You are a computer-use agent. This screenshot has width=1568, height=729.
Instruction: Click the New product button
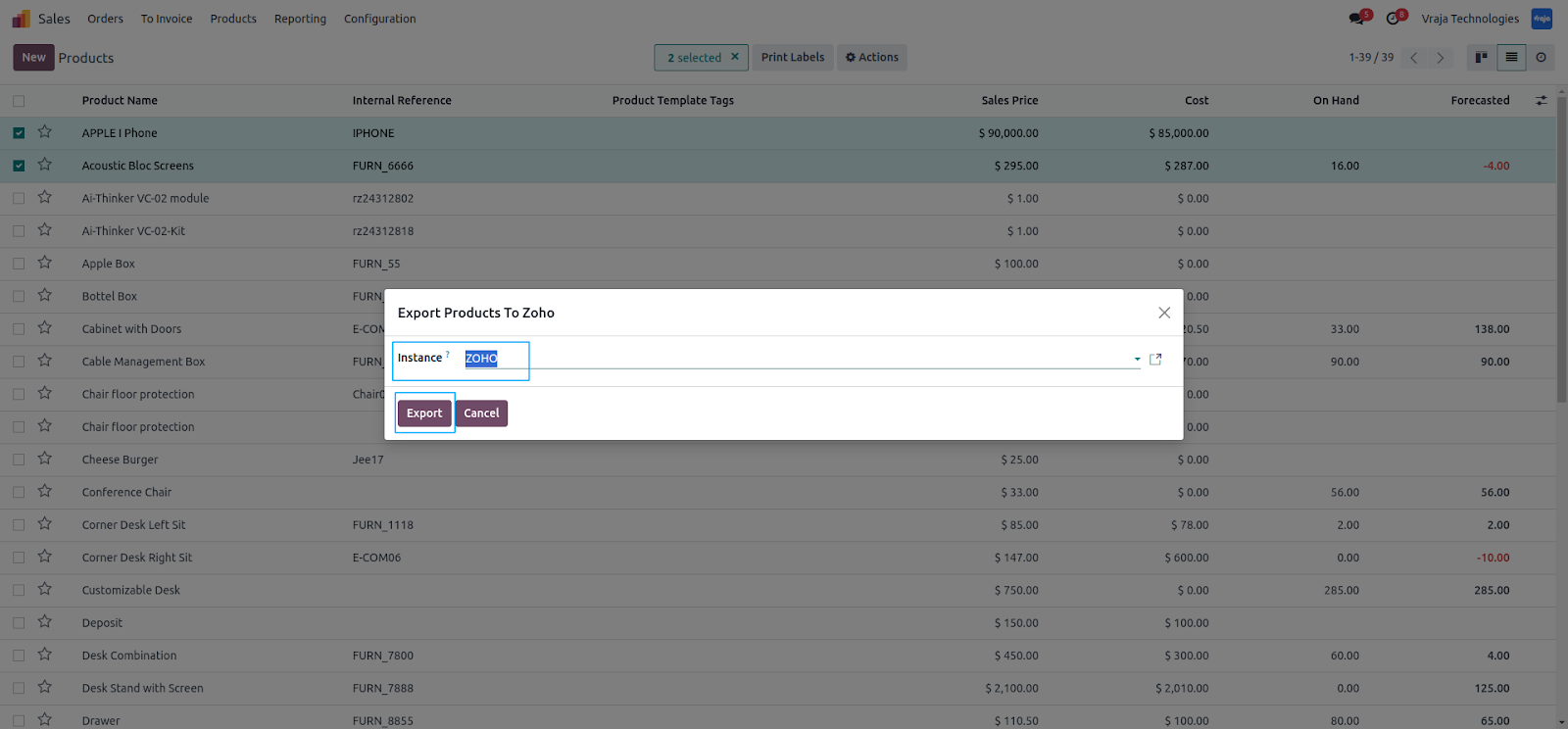point(33,58)
